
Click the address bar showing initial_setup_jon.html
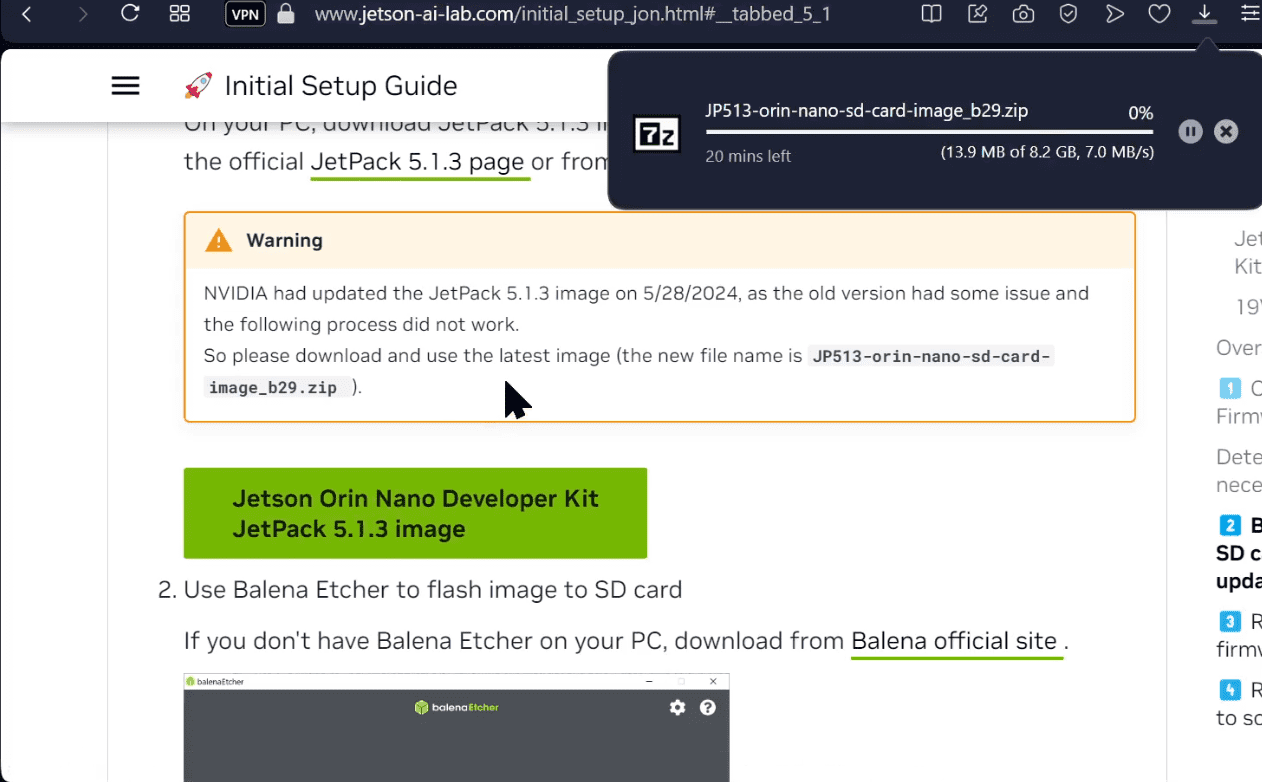click(573, 14)
